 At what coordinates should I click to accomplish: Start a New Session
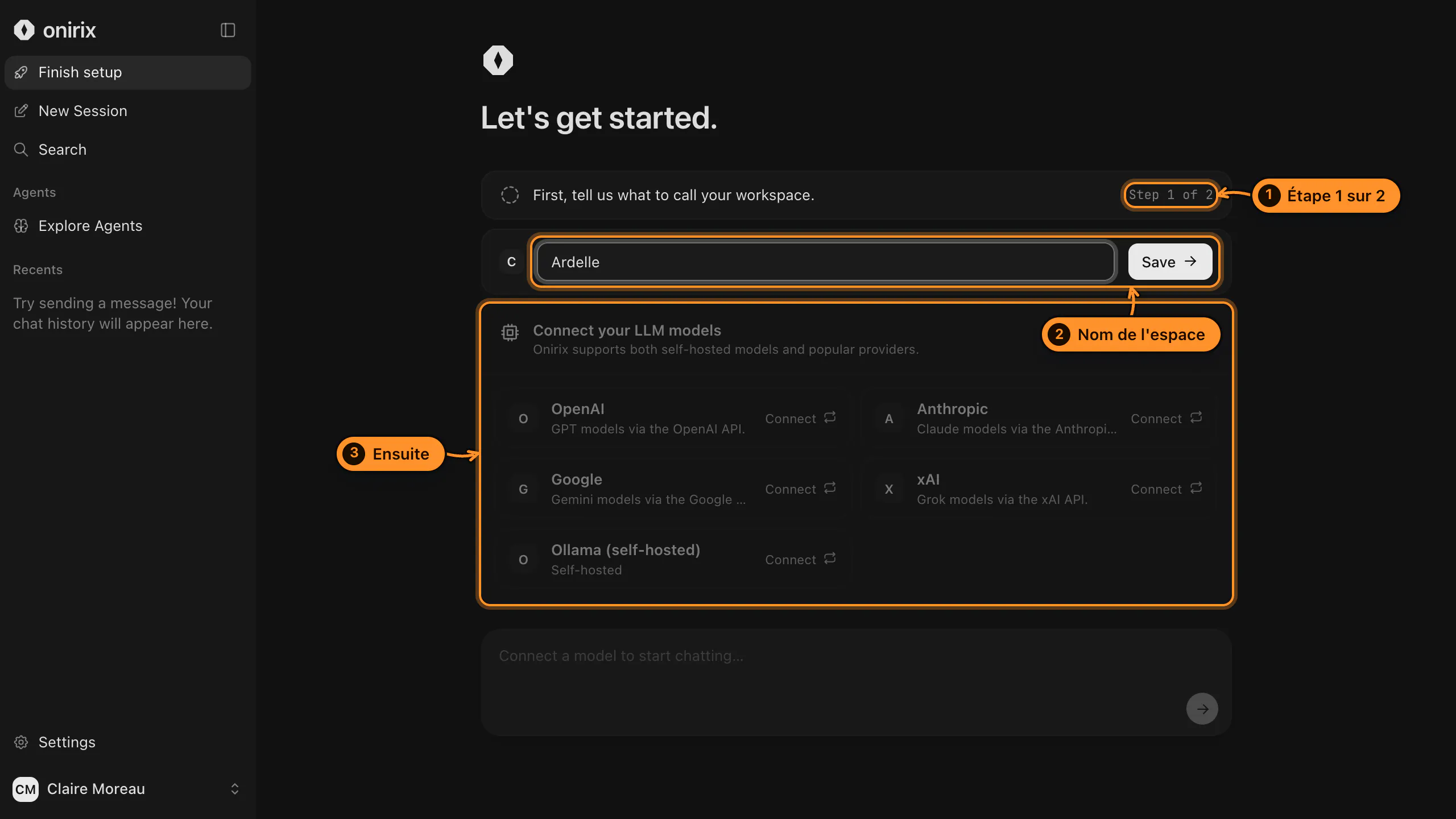point(127,111)
